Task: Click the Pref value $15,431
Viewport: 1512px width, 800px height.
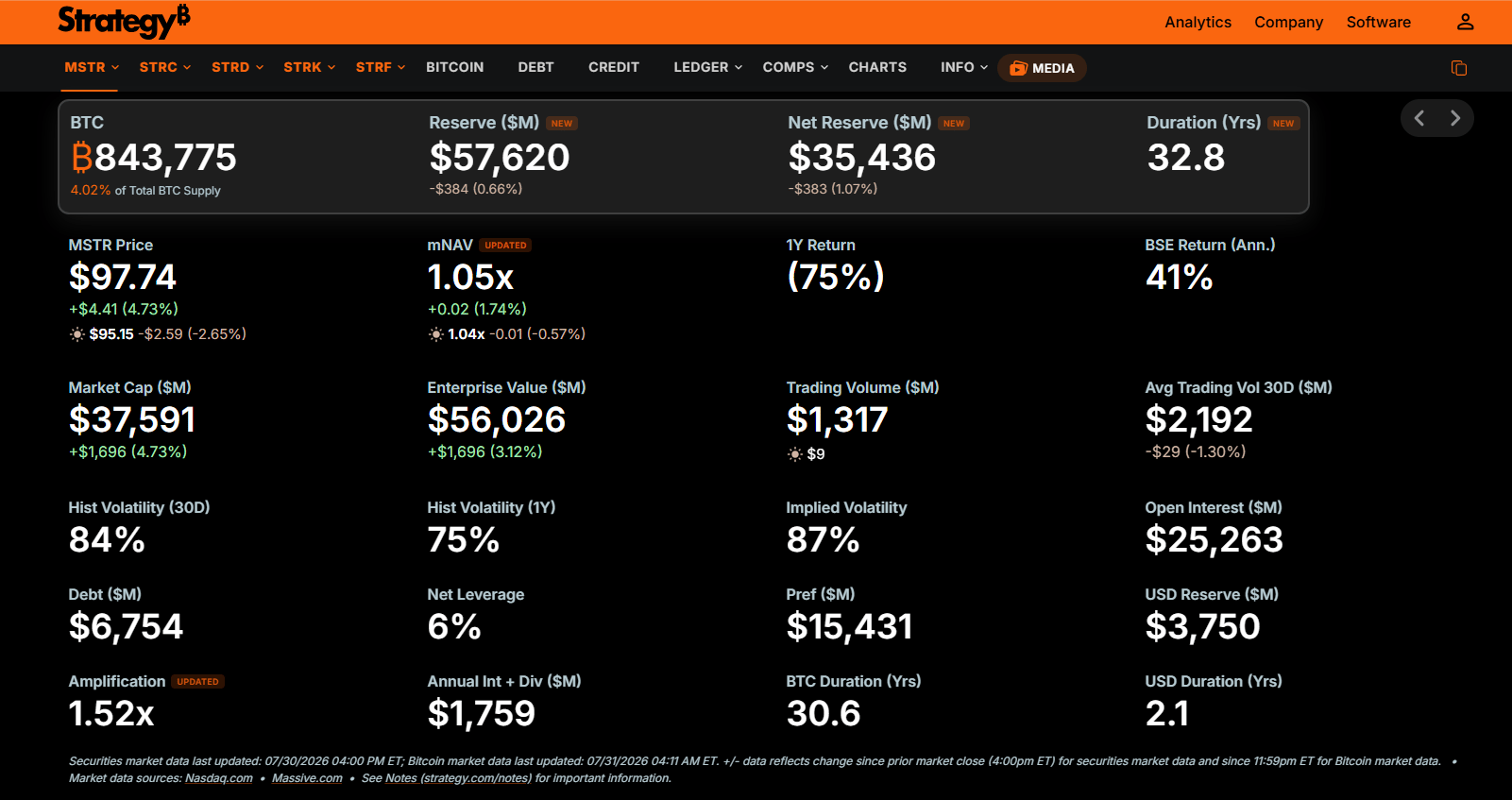Action: point(850,627)
